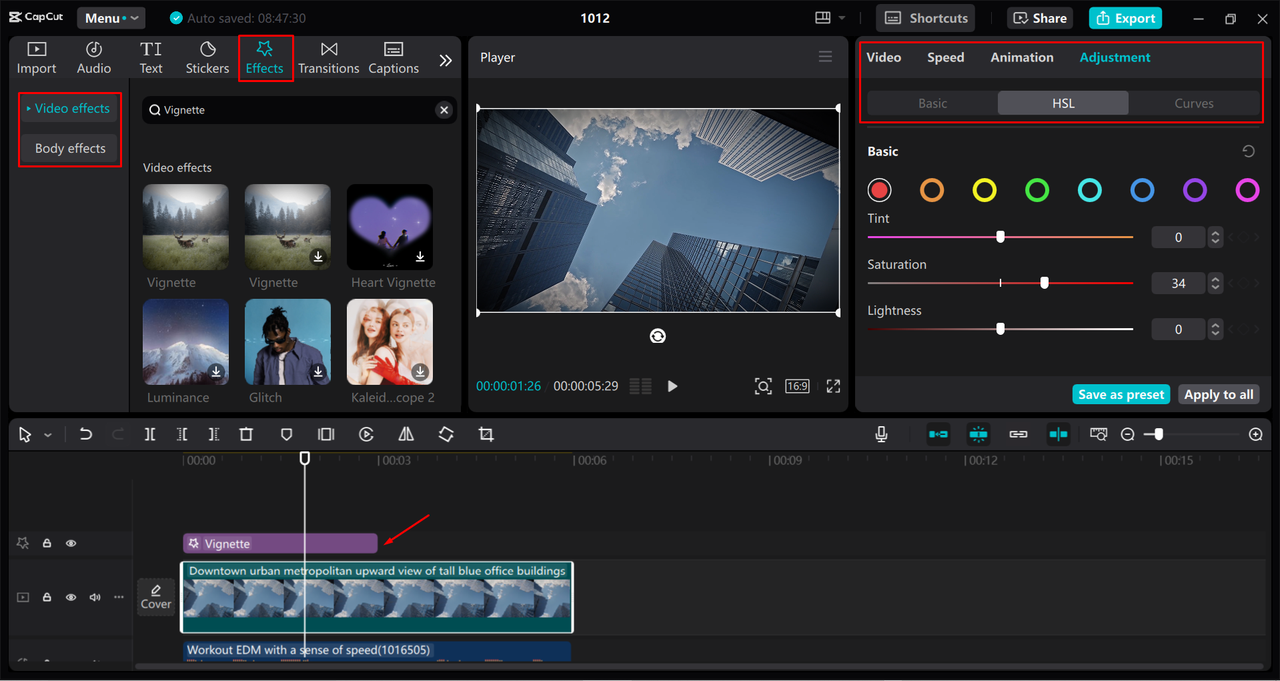Toggle auto snapping in the timeline
This screenshot has width=1280, height=681.
(978, 434)
